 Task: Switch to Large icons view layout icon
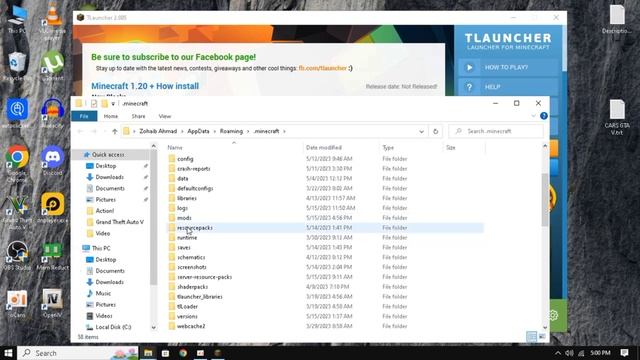pos(542,336)
